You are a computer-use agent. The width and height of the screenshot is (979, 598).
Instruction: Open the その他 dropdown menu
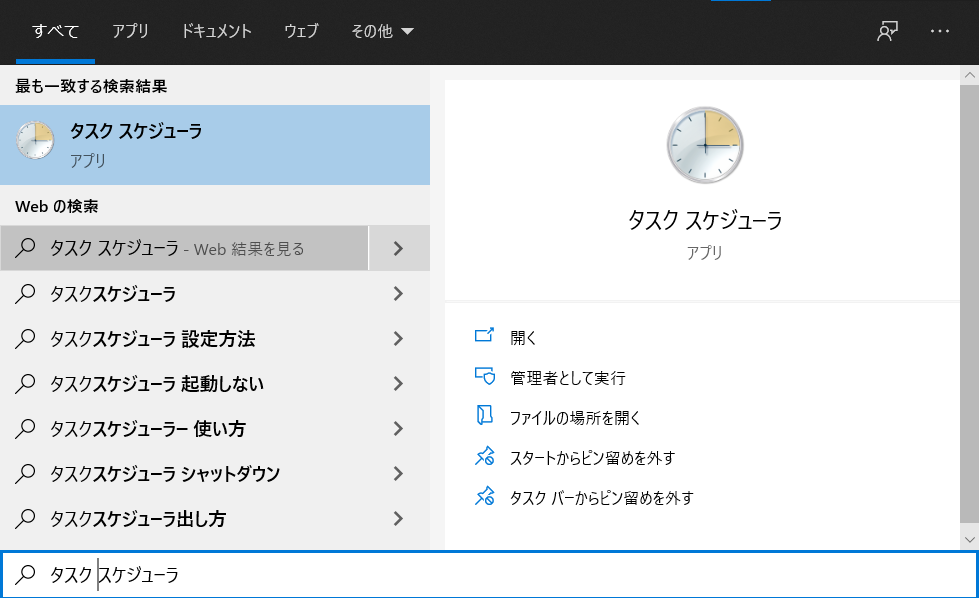[x=382, y=31]
